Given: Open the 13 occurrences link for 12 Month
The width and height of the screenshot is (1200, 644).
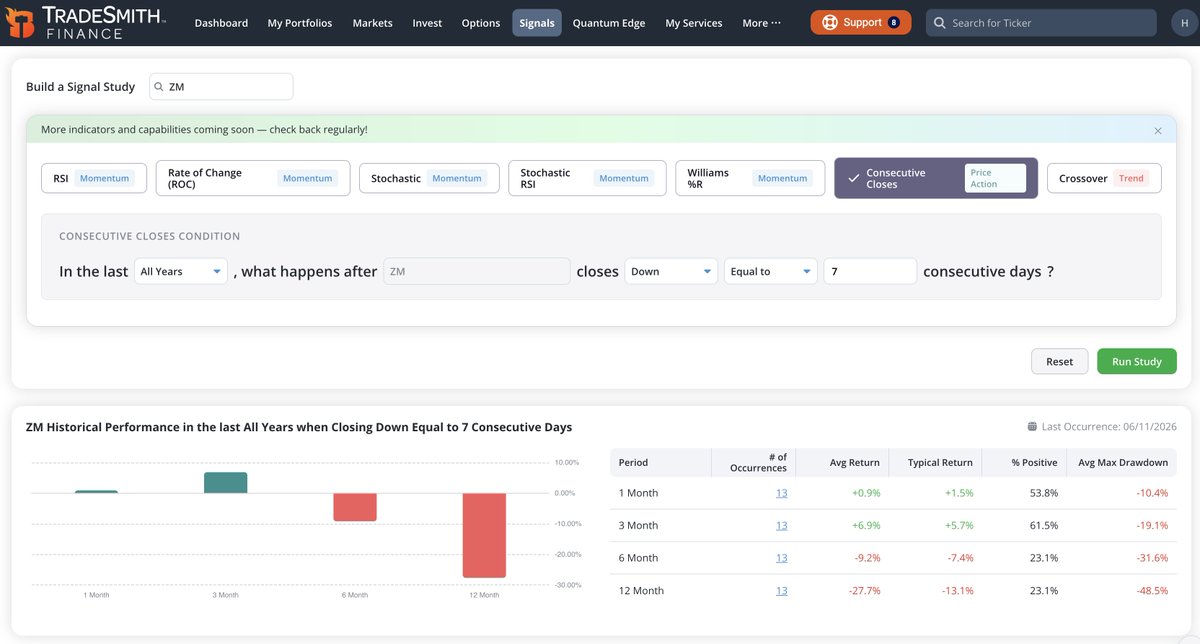Looking at the screenshot, I should pyautogui.click(x=781, y=590).
